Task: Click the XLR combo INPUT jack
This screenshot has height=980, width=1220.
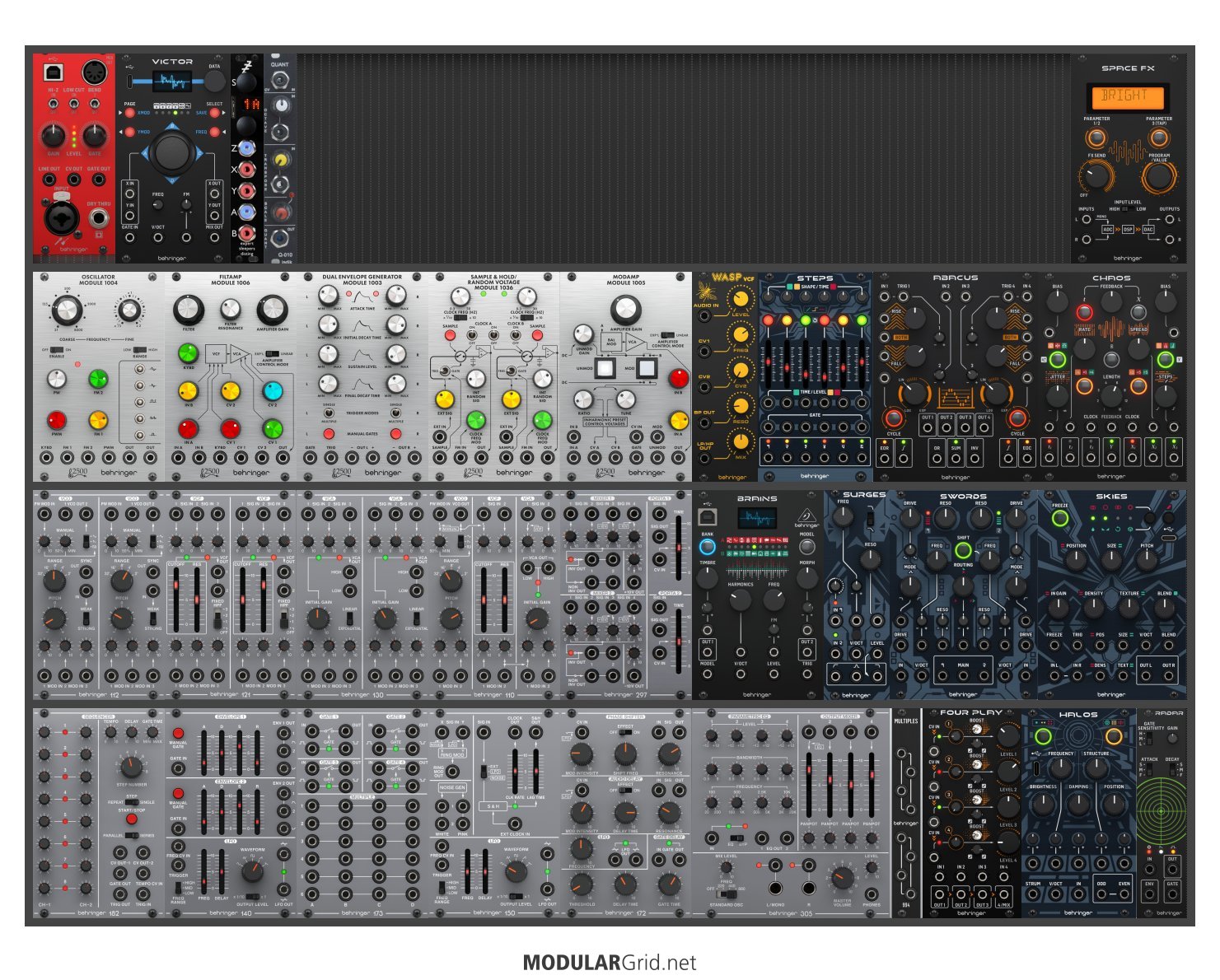Action: [x=62, y=217]
